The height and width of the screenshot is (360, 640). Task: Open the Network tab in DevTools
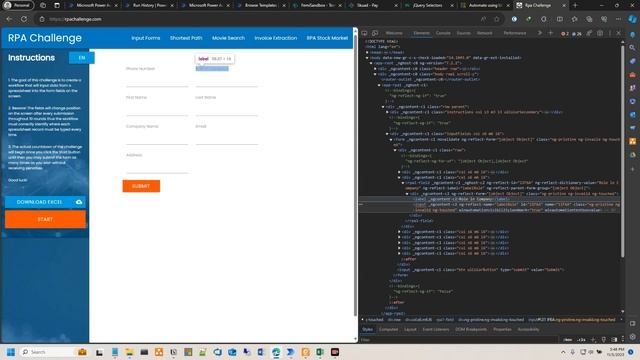pyautogui.click(x=484, y=33)
